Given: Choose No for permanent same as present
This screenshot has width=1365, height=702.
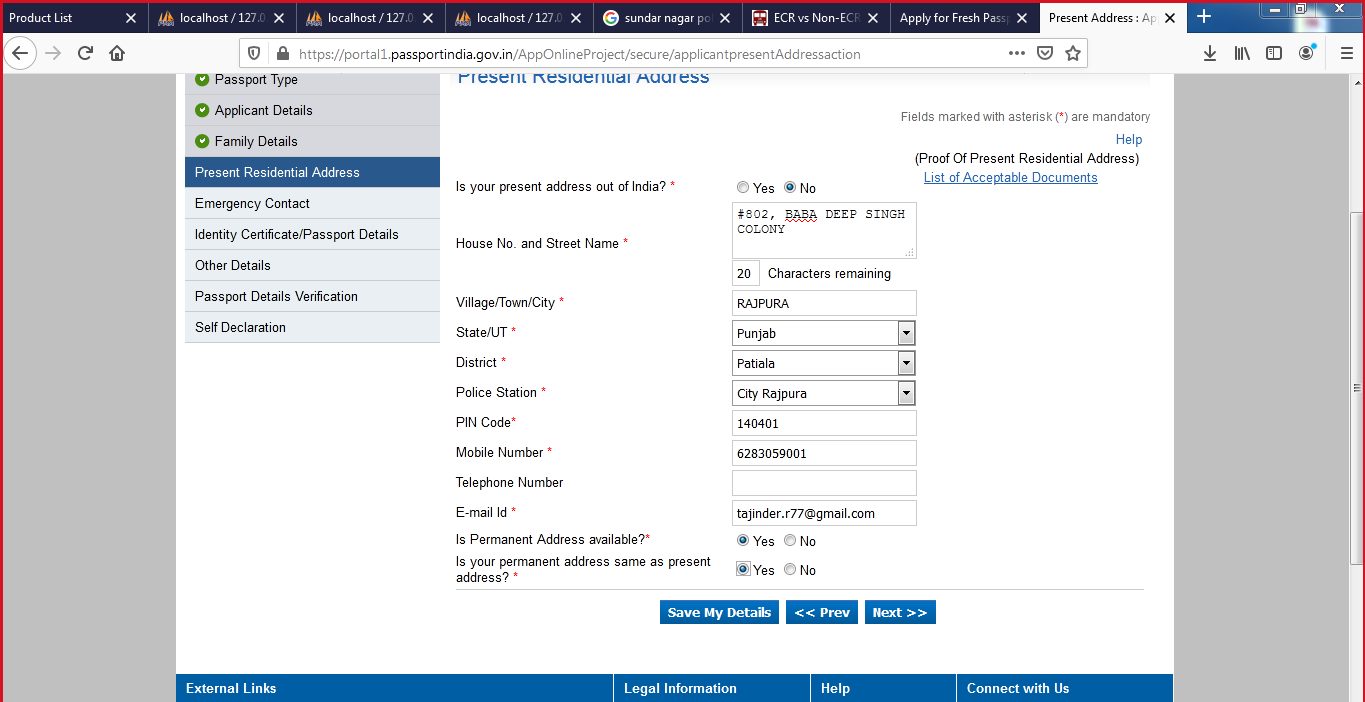Looking at the screenshot, I should click(790, 570).
